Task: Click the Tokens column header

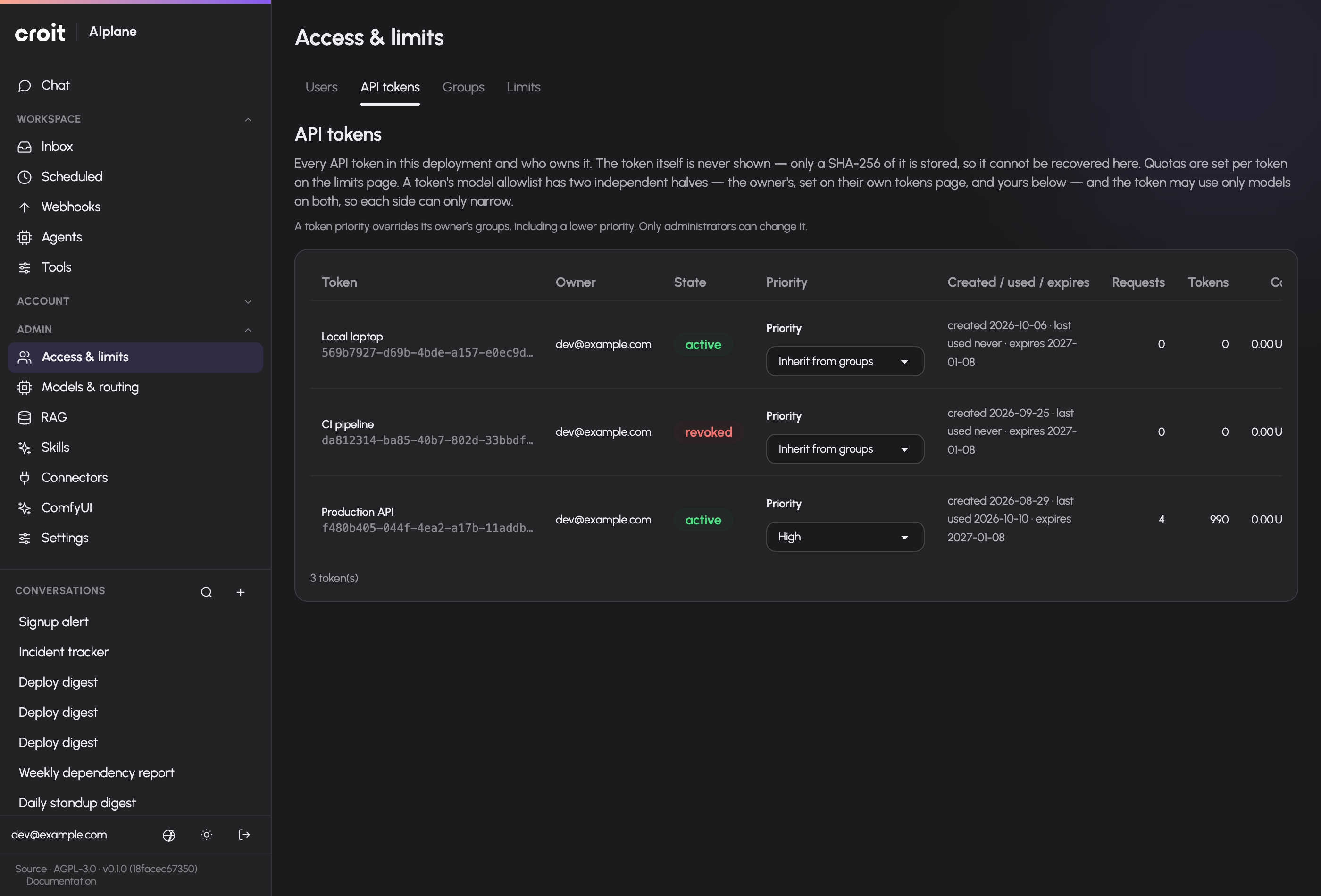Action: 1208,282
